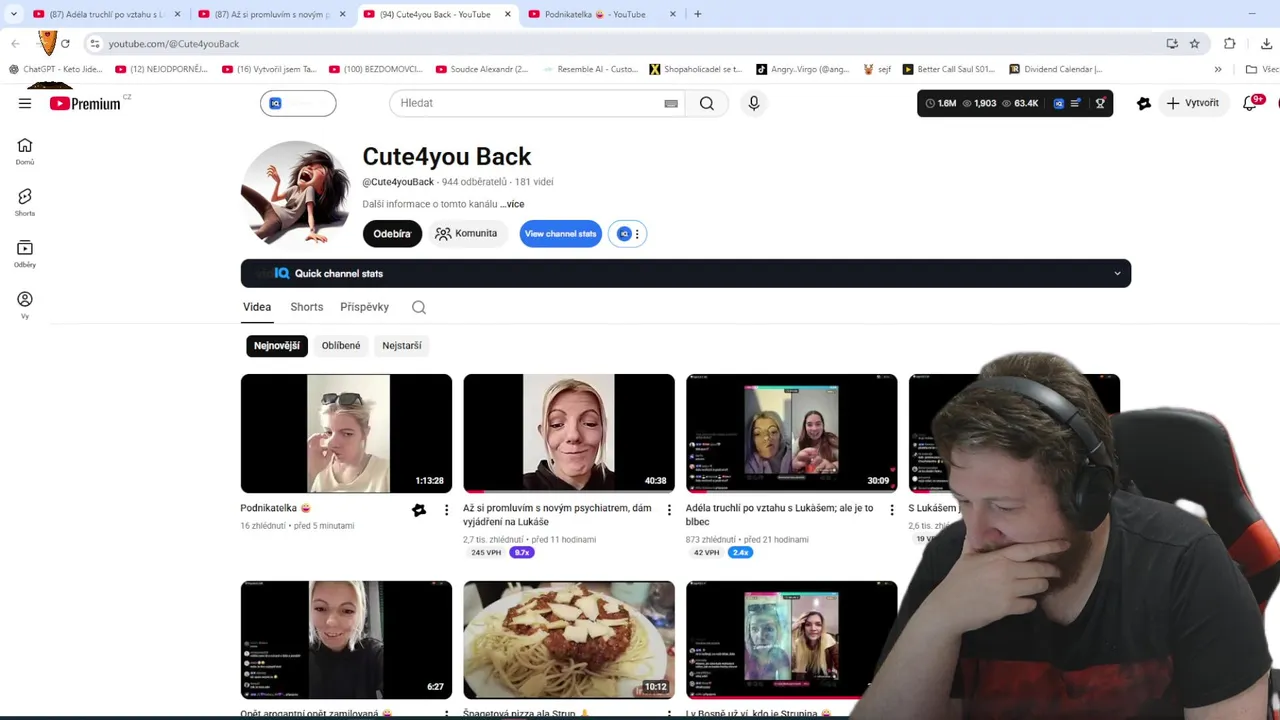Reload the page with refresh icon
The image size is (1280, 720).
tap(65, 44)
